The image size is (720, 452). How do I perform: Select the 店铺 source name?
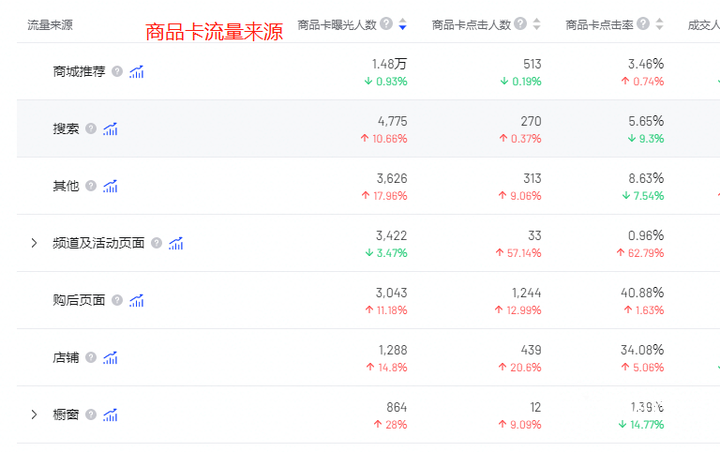click(x=66, y=357)
